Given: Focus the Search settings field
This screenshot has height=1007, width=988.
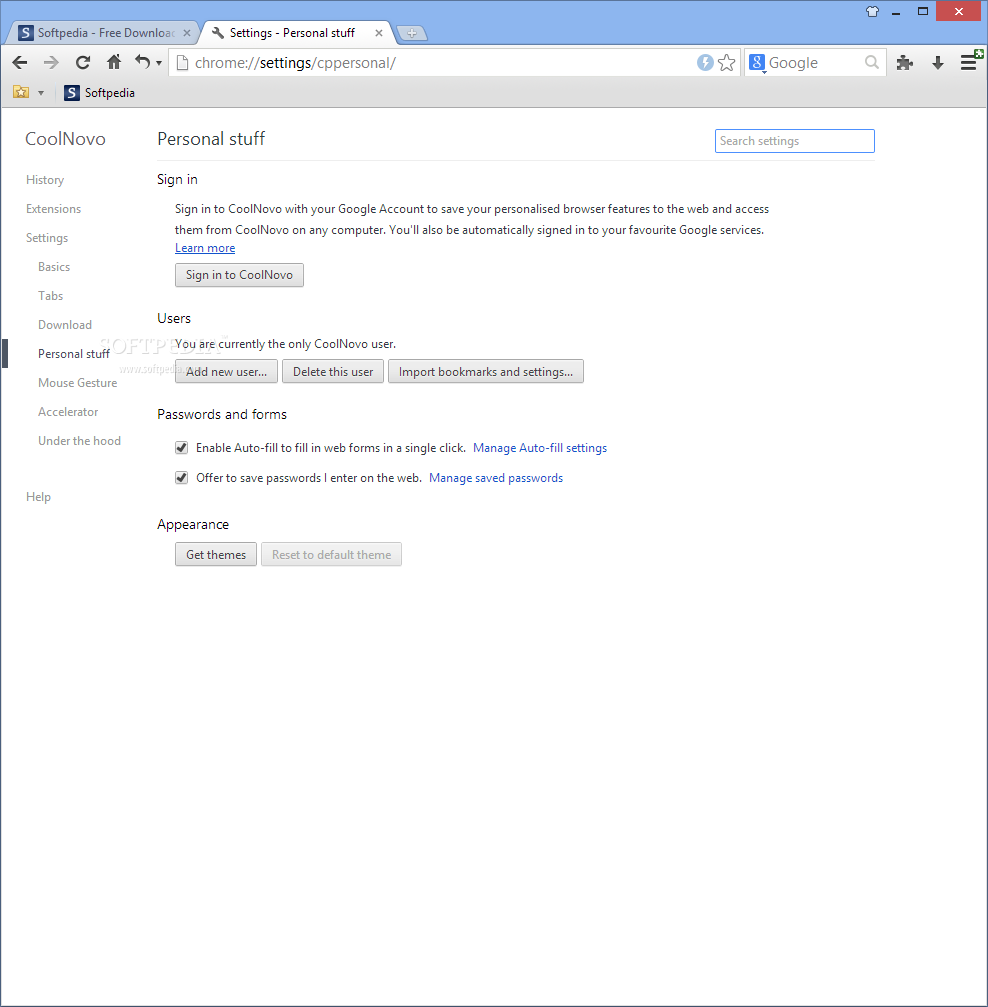Looking at the screenshot, I should (x=795, y=141).
